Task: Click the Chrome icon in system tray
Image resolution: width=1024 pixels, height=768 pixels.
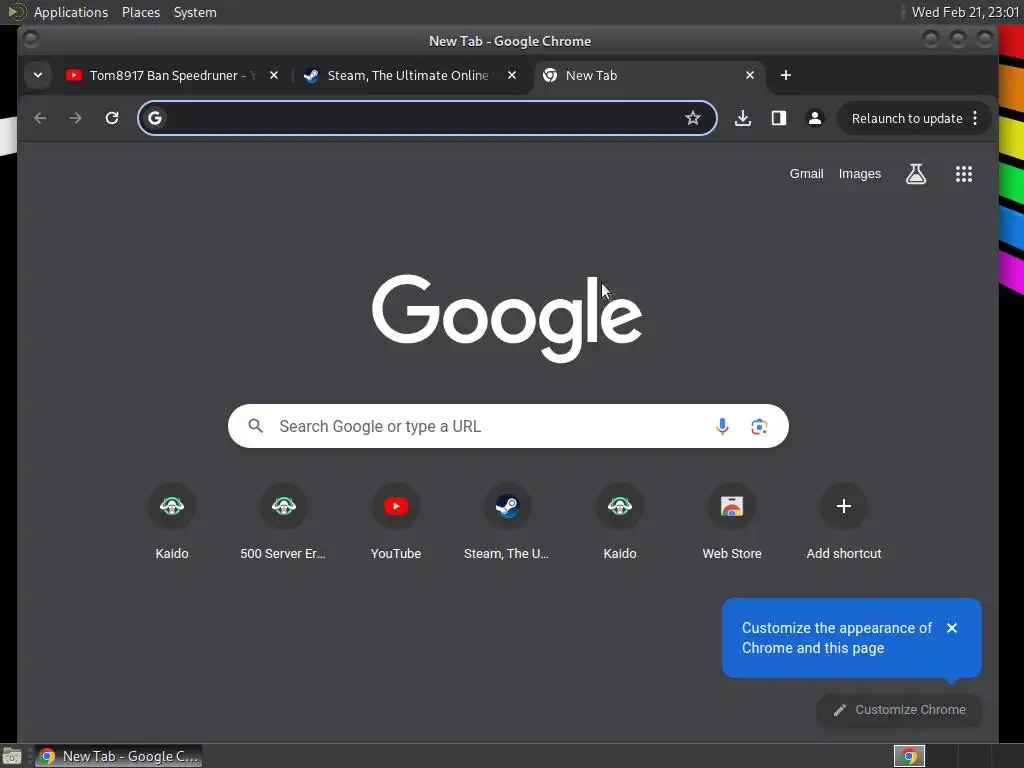Action: pyautogui.click(x=909, y=756)
